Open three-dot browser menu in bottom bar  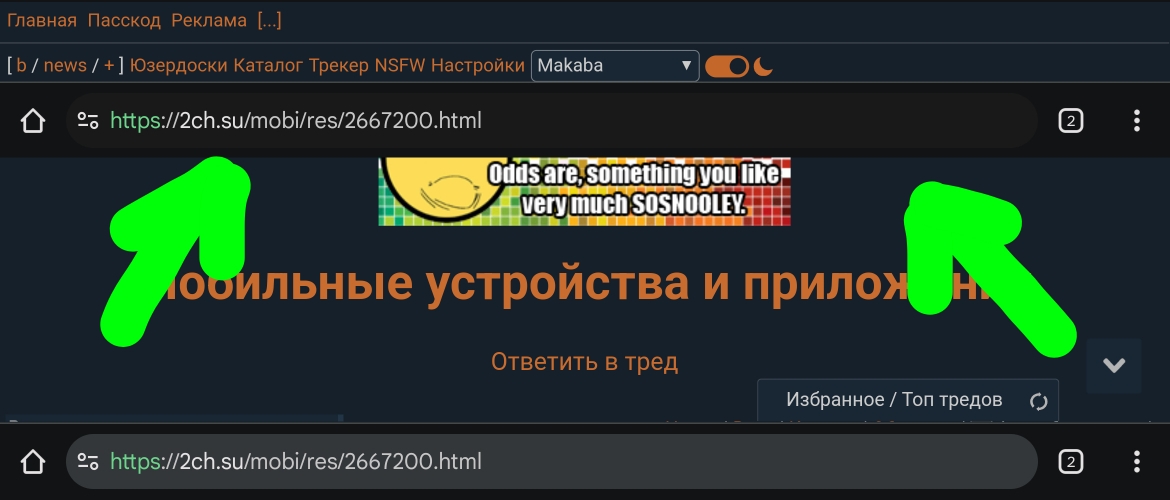1136,462
